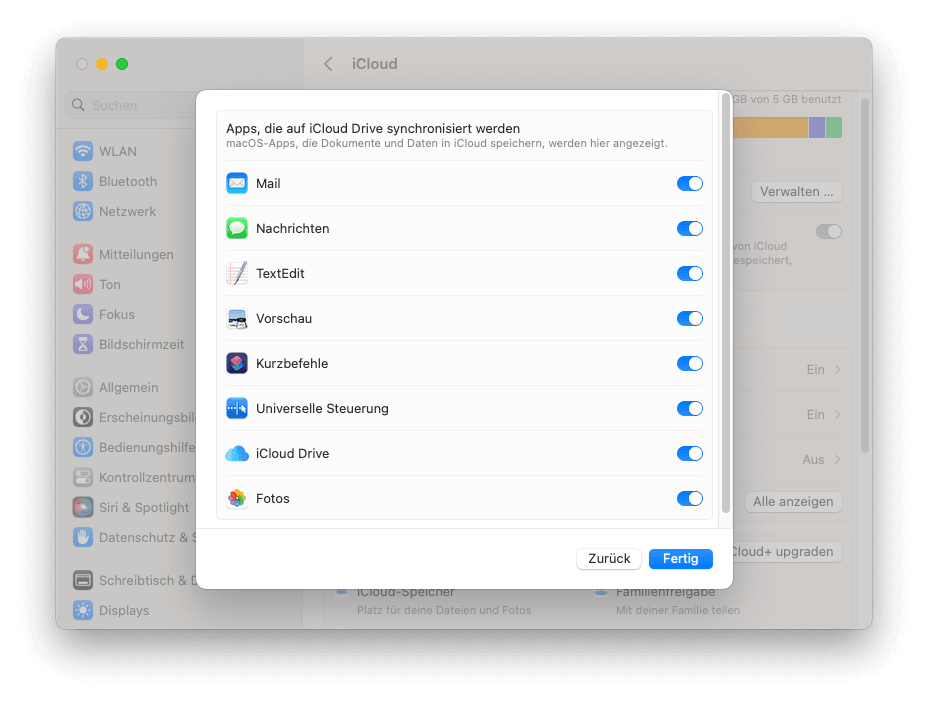
Task: Click the iCloud Drive cloud icon
Action: coord(237,454)
